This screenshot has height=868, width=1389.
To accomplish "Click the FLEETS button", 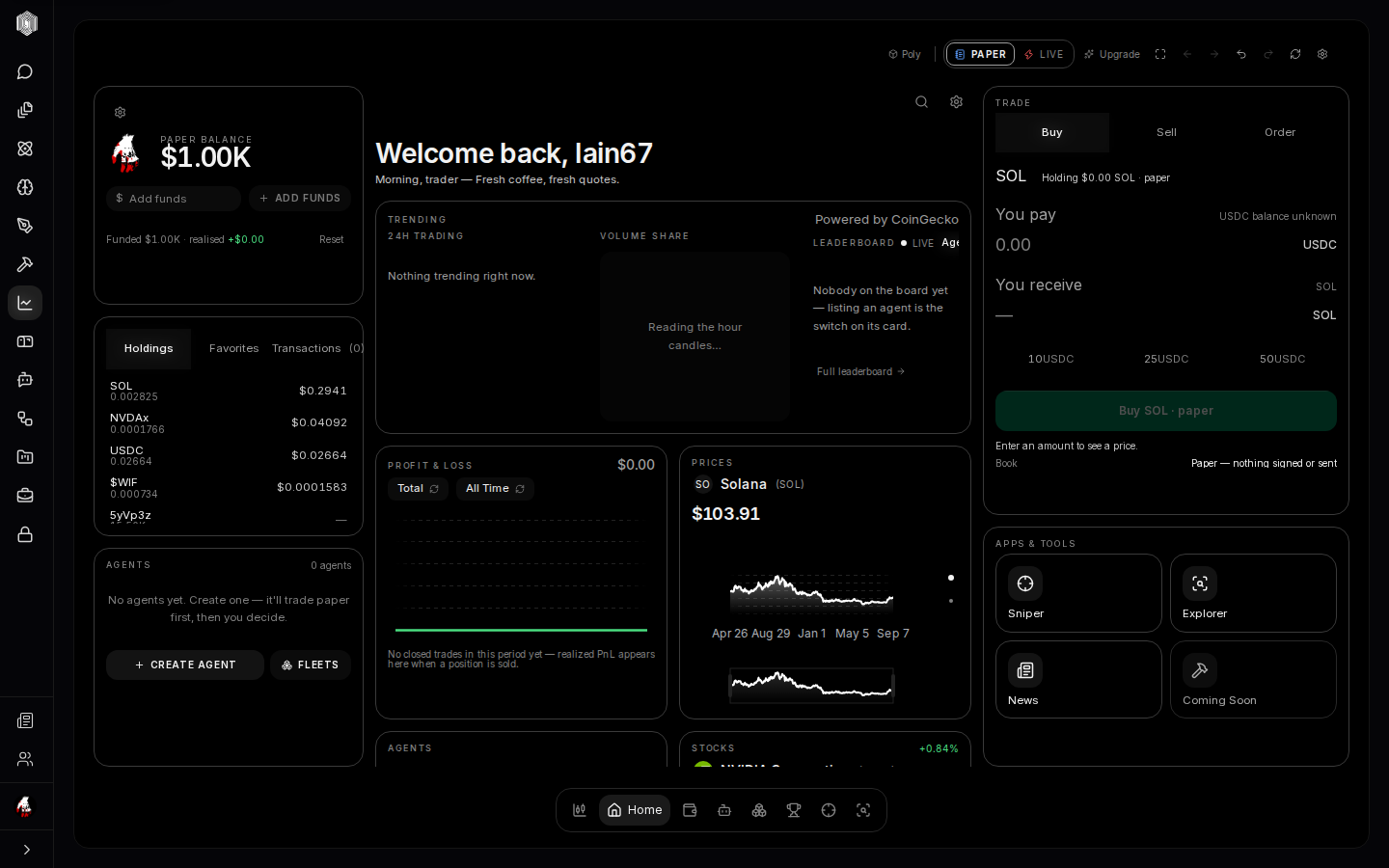I will coord(311,665).
